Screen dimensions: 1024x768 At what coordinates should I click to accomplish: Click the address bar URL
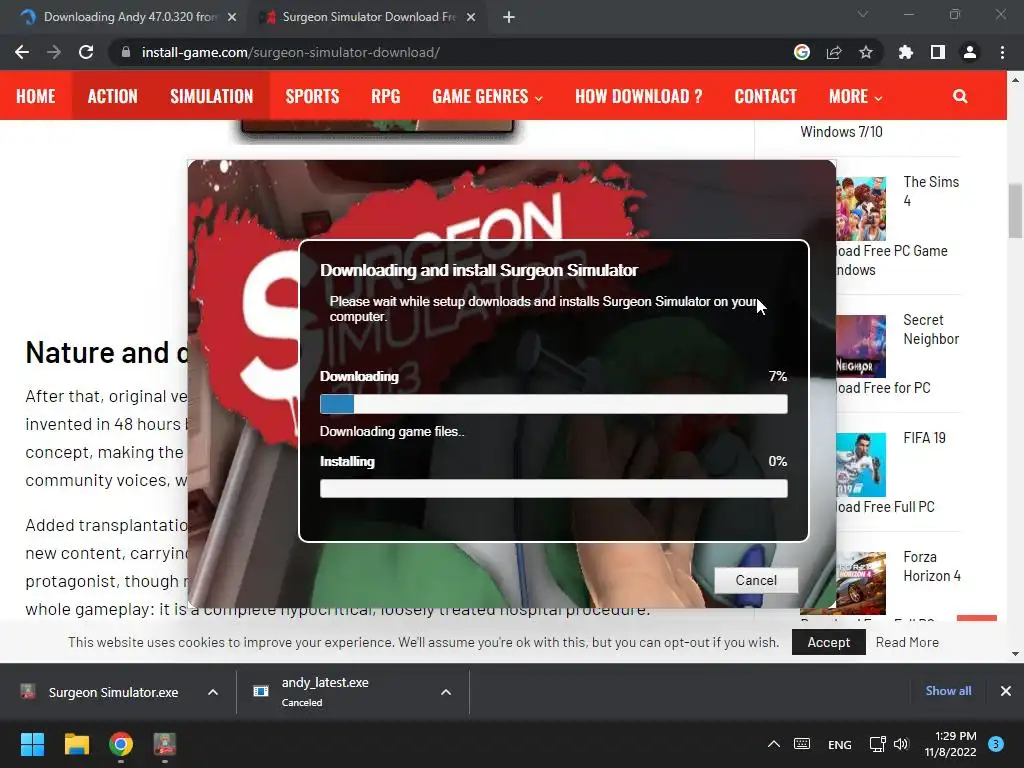coord(291,52)
